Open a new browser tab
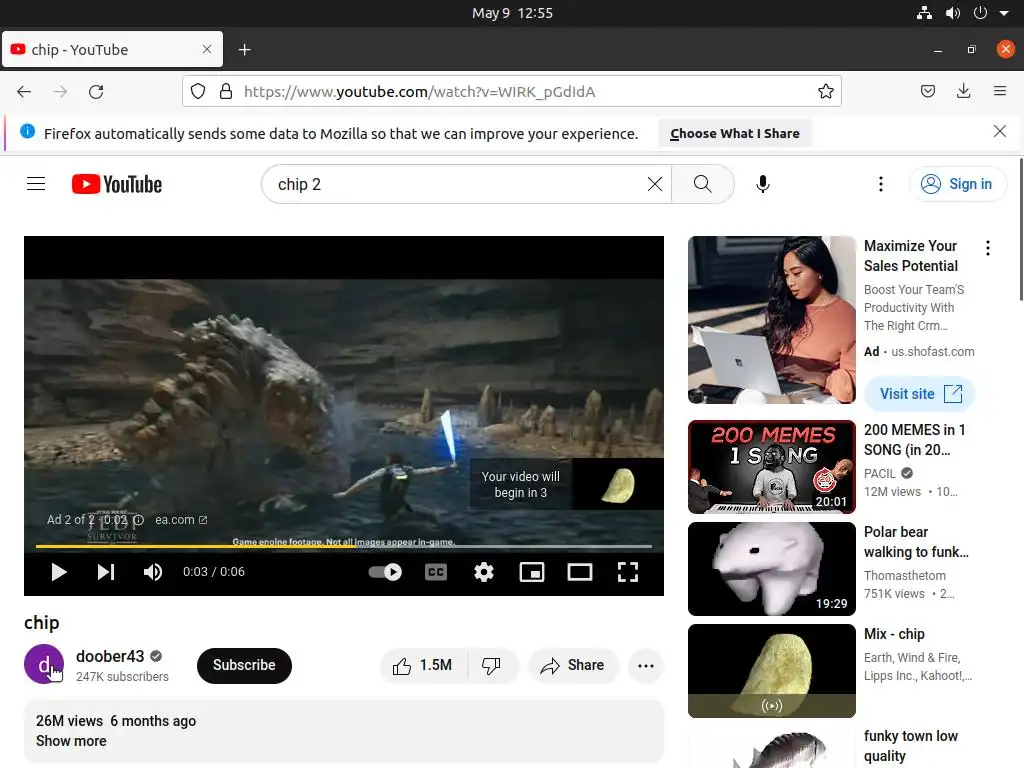 244,50
